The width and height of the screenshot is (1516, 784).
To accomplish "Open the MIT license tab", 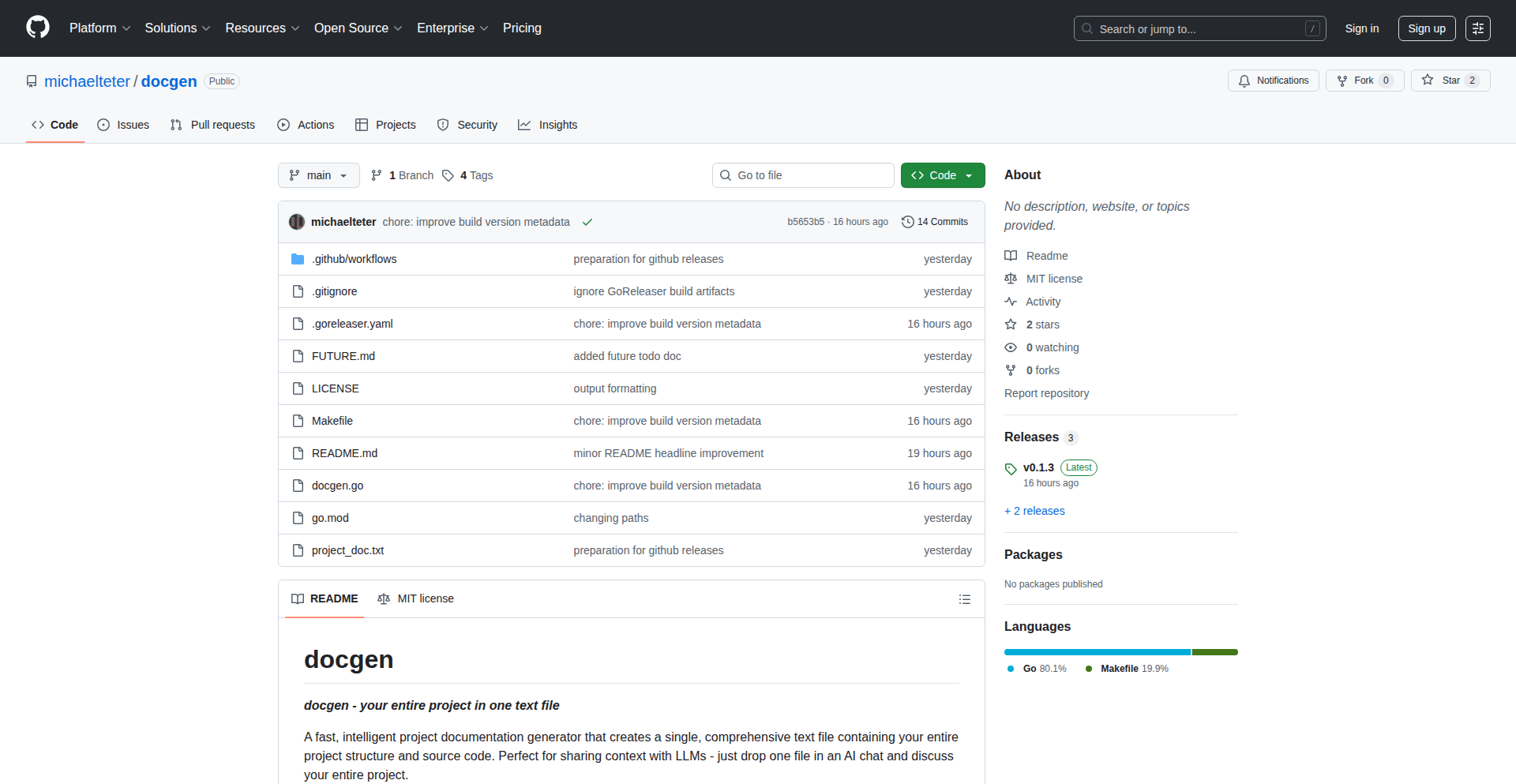I will coord(416,598).
